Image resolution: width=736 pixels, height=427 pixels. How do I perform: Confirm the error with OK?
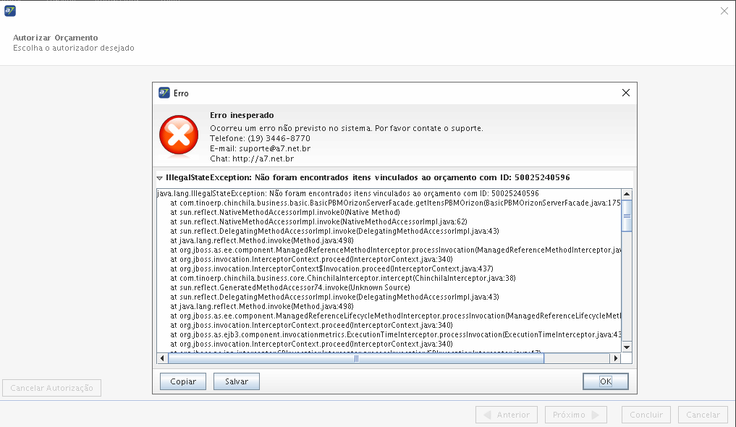pos(605,381)
